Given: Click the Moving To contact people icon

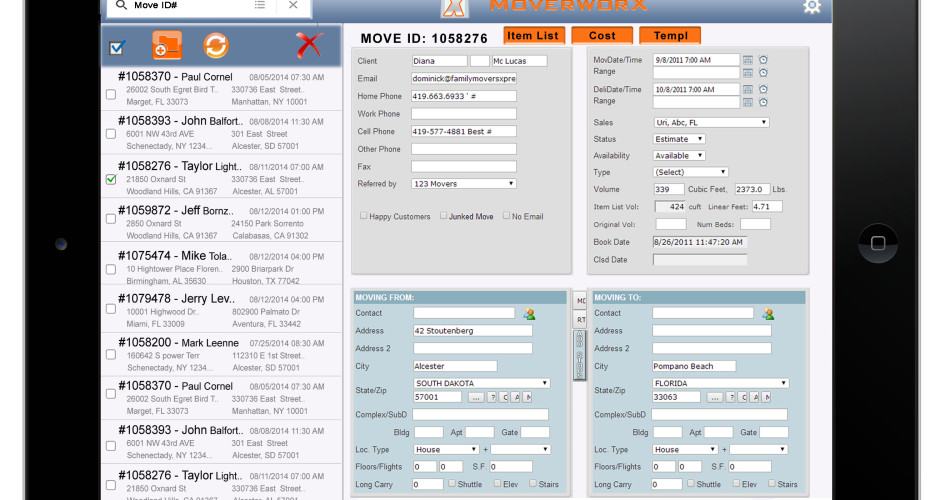Looking at the screenshot, I should (768, 314).
